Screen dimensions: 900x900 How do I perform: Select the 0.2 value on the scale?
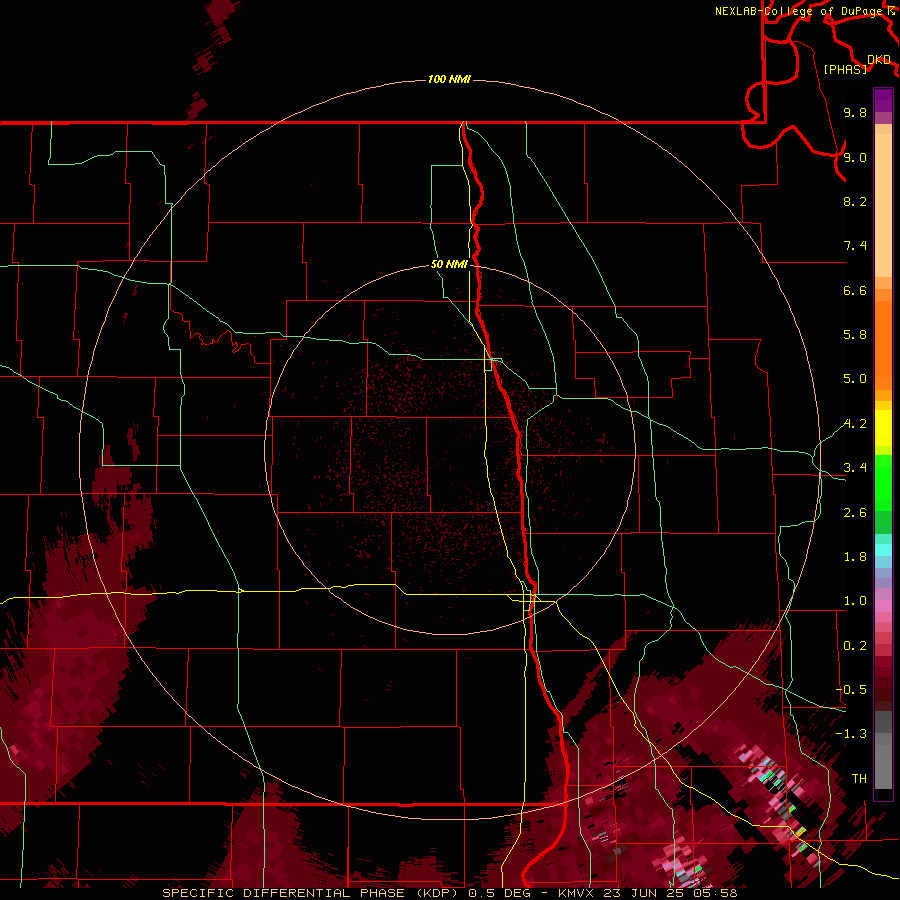(x=855, y=646)
